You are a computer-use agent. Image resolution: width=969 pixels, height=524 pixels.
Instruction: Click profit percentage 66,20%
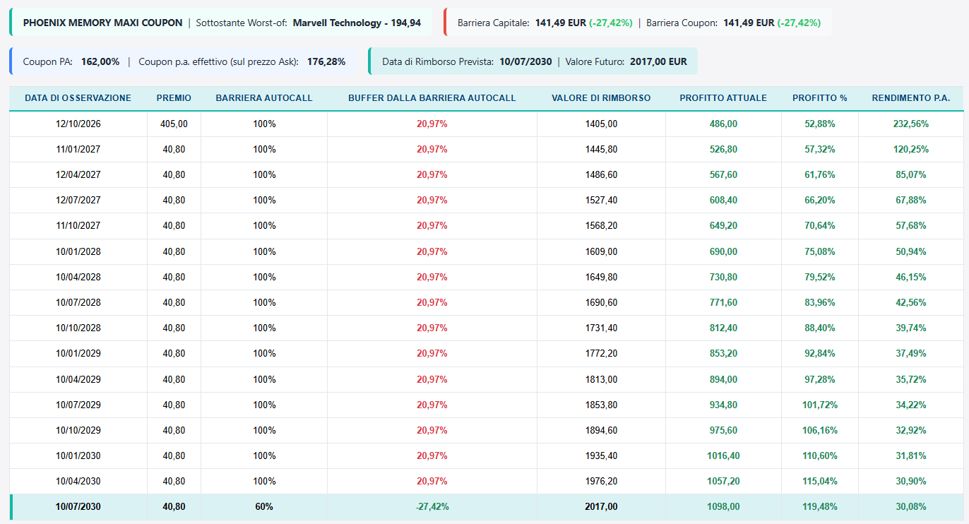point(819,200)
